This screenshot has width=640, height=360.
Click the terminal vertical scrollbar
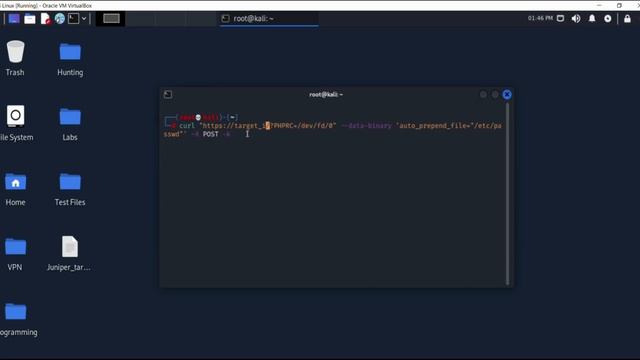pos(508,194)
